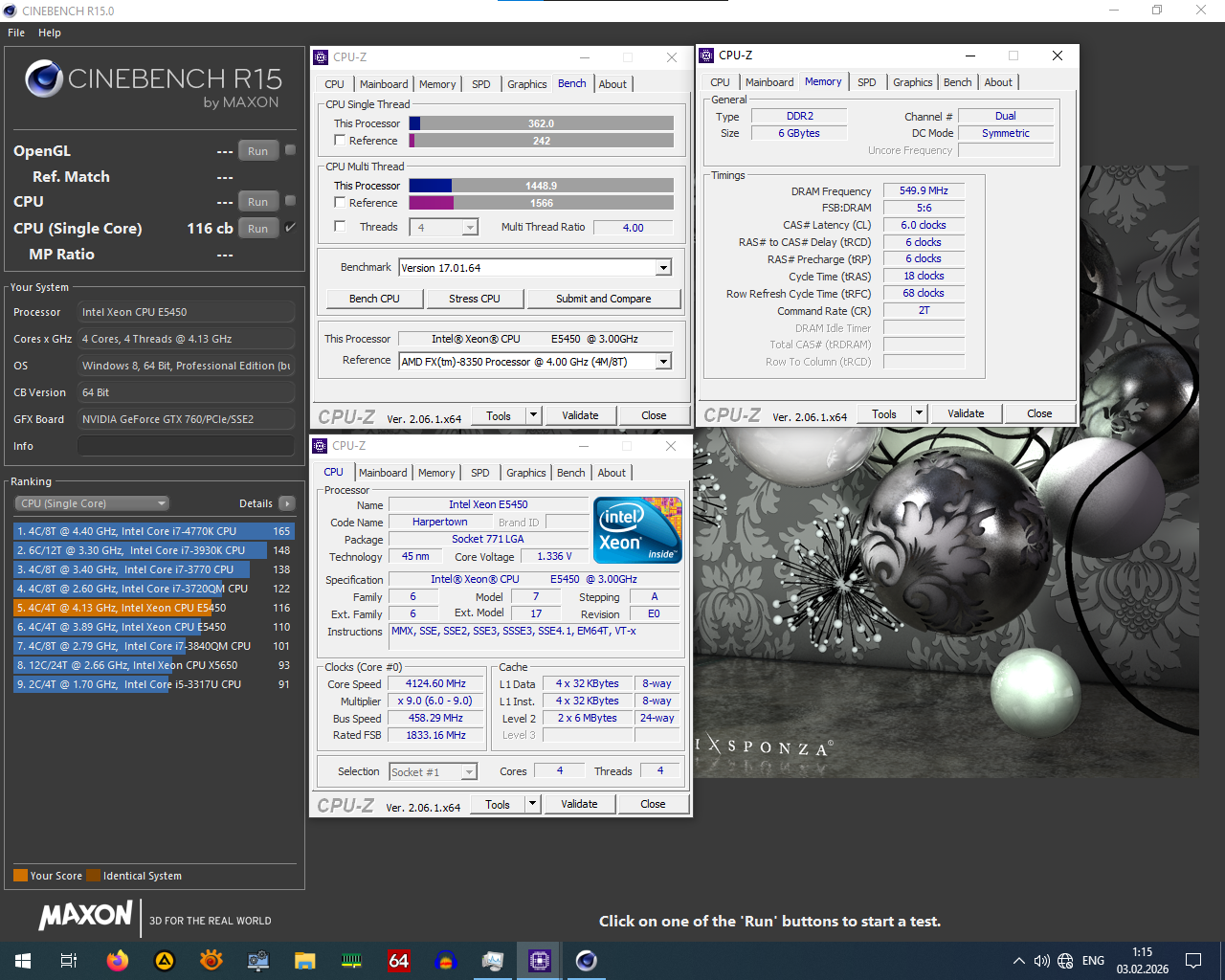Click the single thread This Processor score bar
1225x980 pixels.
[x=542, y=123]
